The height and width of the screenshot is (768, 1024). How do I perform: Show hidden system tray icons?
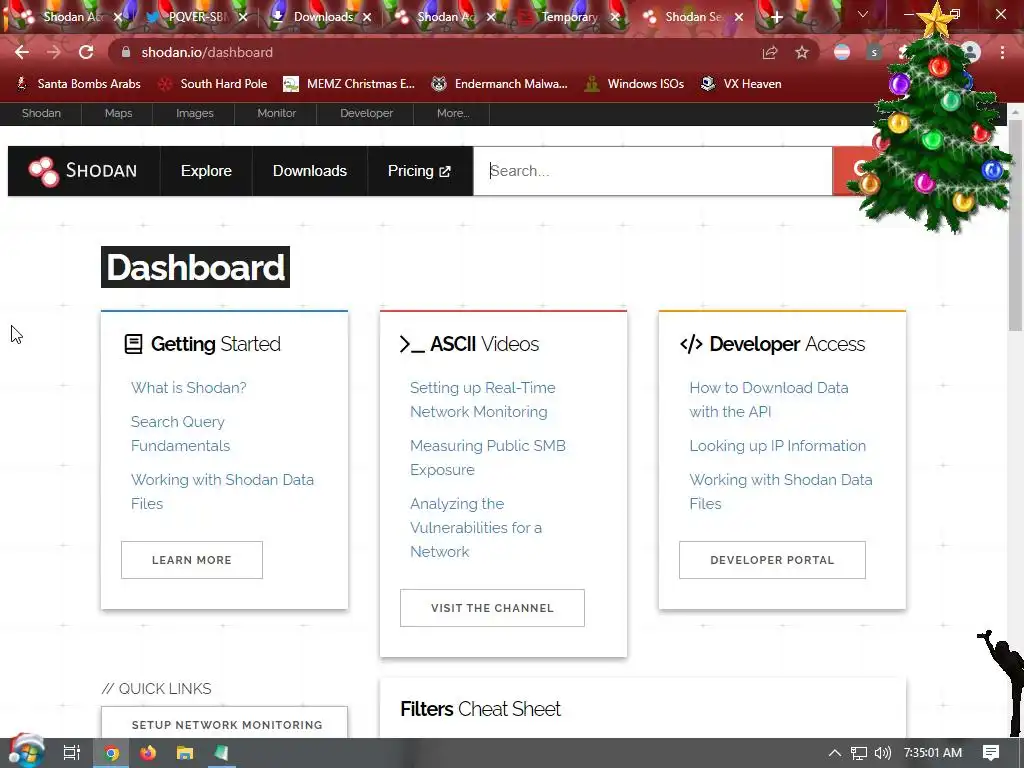[835, 753]
